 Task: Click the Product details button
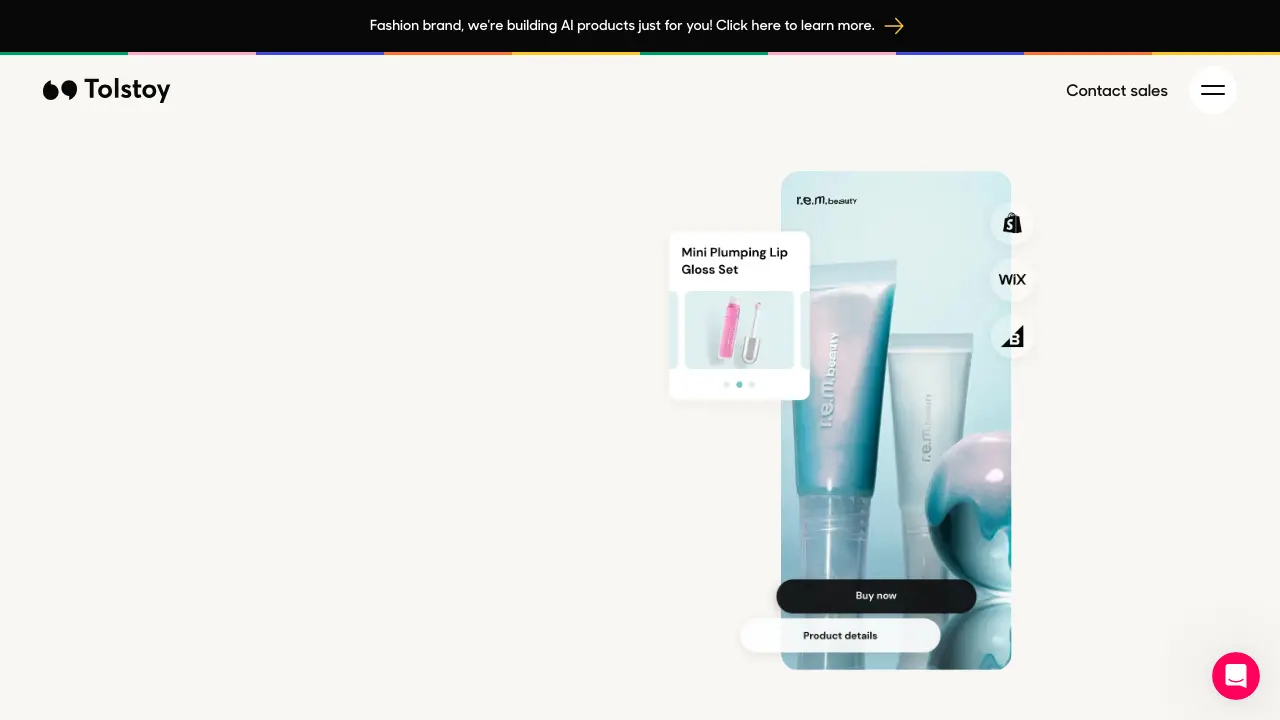(x=840, y=635)
